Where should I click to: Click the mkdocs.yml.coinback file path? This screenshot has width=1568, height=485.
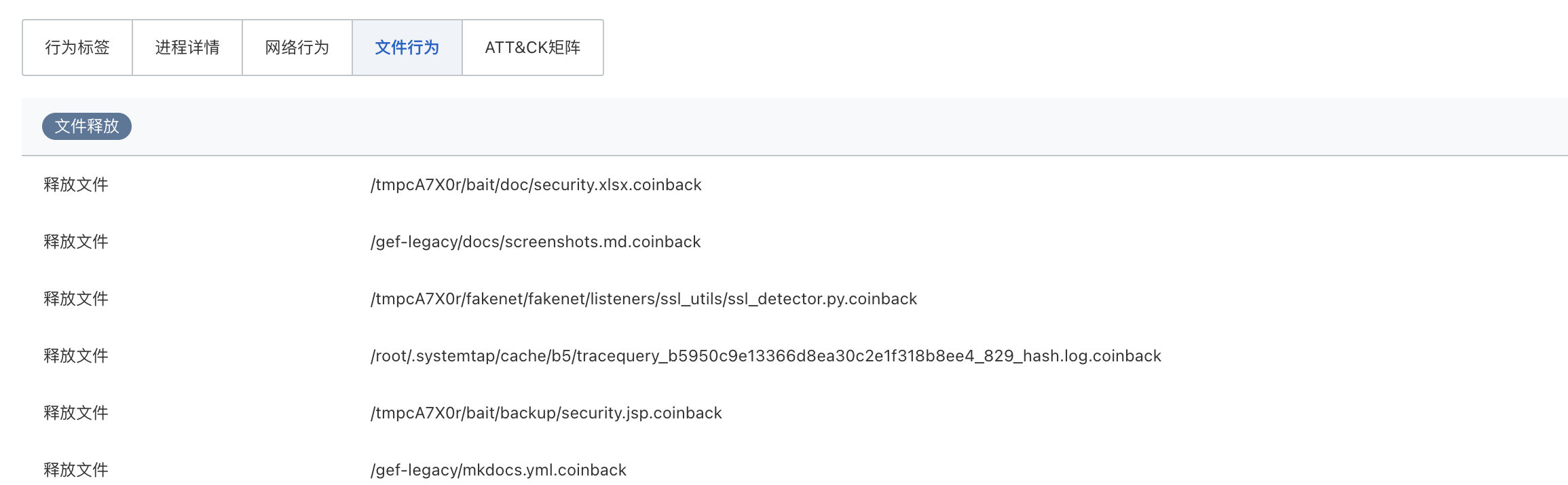pyautogui.click(x=498, y=470)
